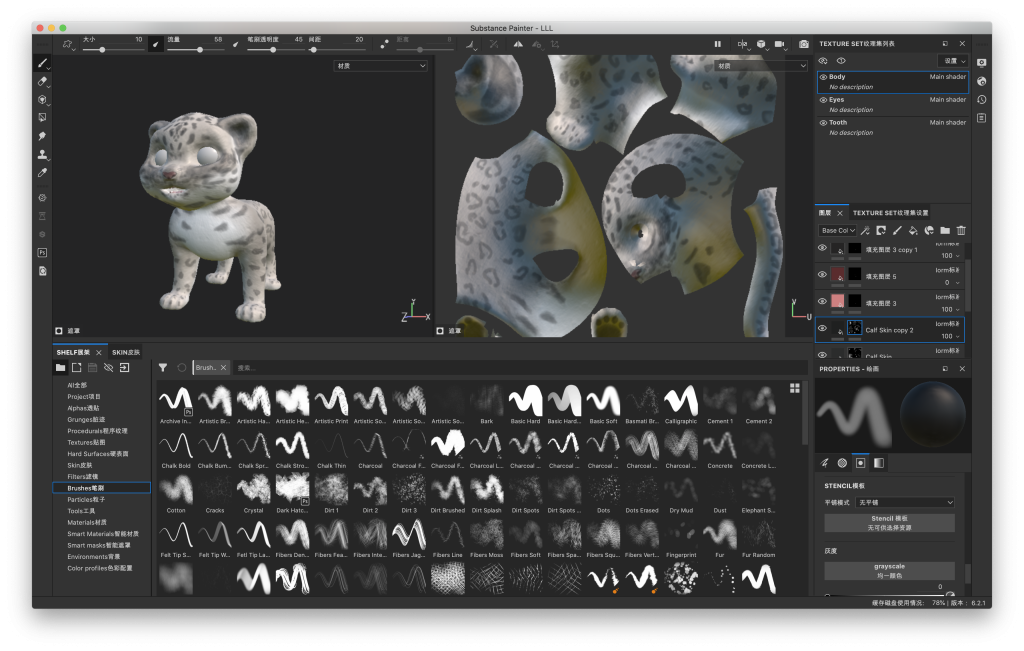Open History icon on right dock

coord(982,100)
